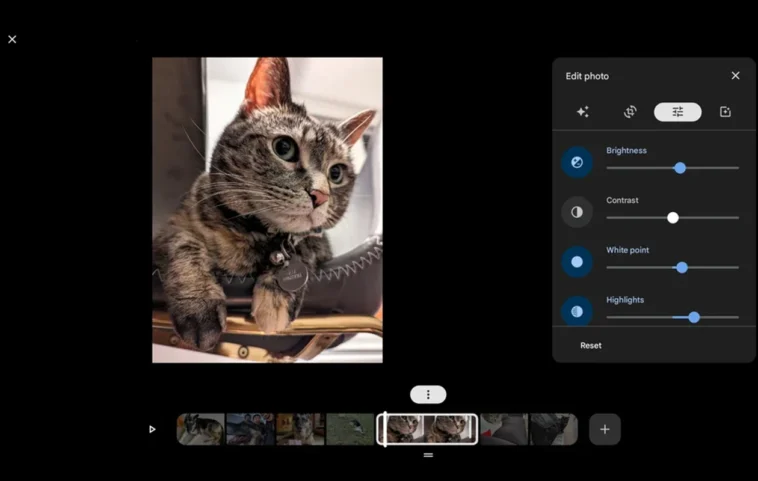The height and width of the screenshot is (481, 758).
Task: Click the Brightness slider handle
Action: [680, 168]
